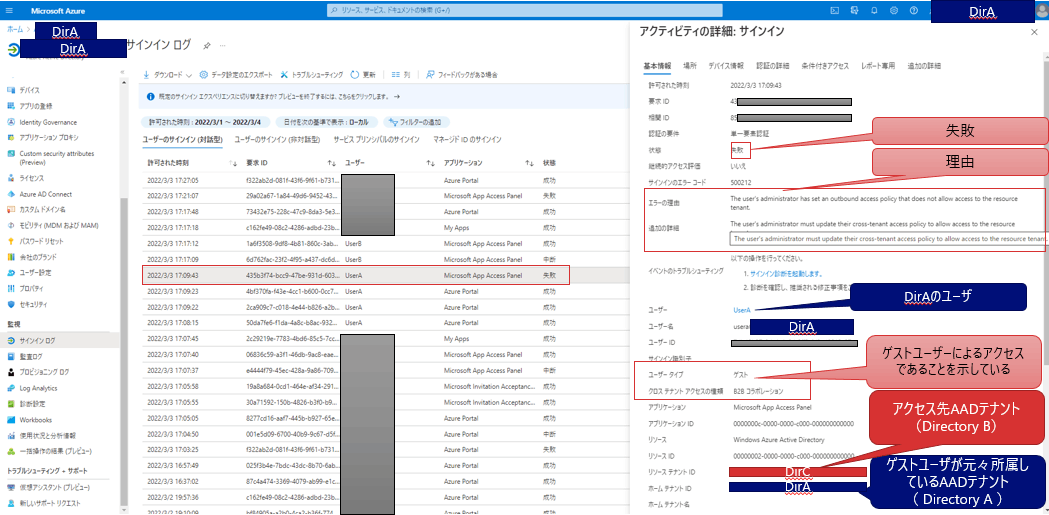Switch to サービス プリンシパルのサインイン tab
The width and height of the screenshot is (1049, 515).
point(377,140)
